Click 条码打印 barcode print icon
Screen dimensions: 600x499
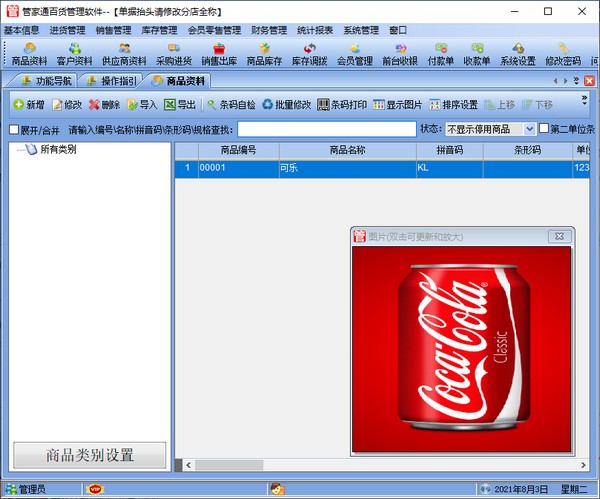[341, 104]
